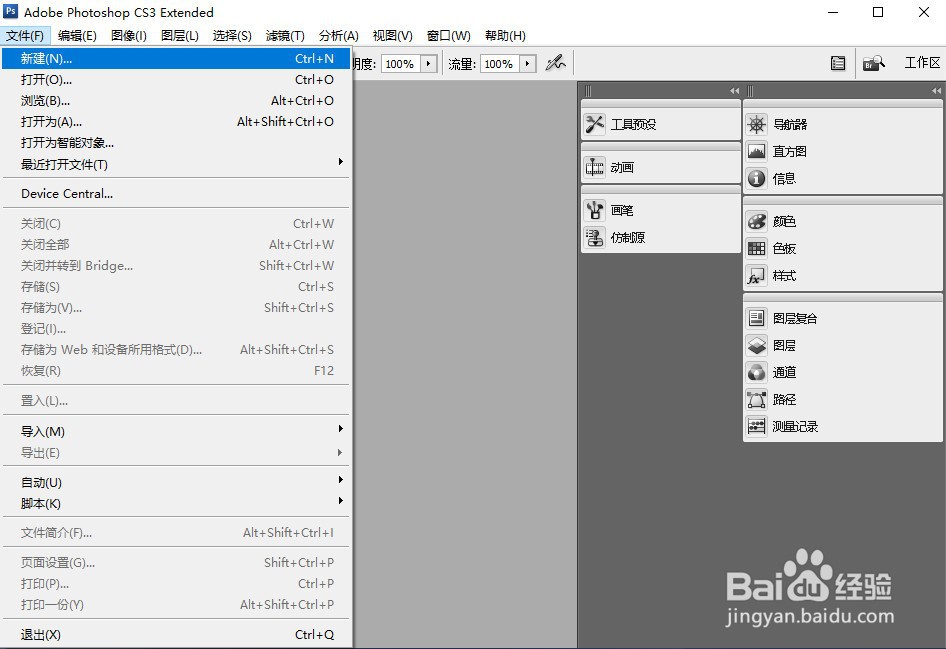The height and width of the screenshot is (649, 946).
Task: Open the Styles (样式) panel icon
Action: tap(757, 276)
